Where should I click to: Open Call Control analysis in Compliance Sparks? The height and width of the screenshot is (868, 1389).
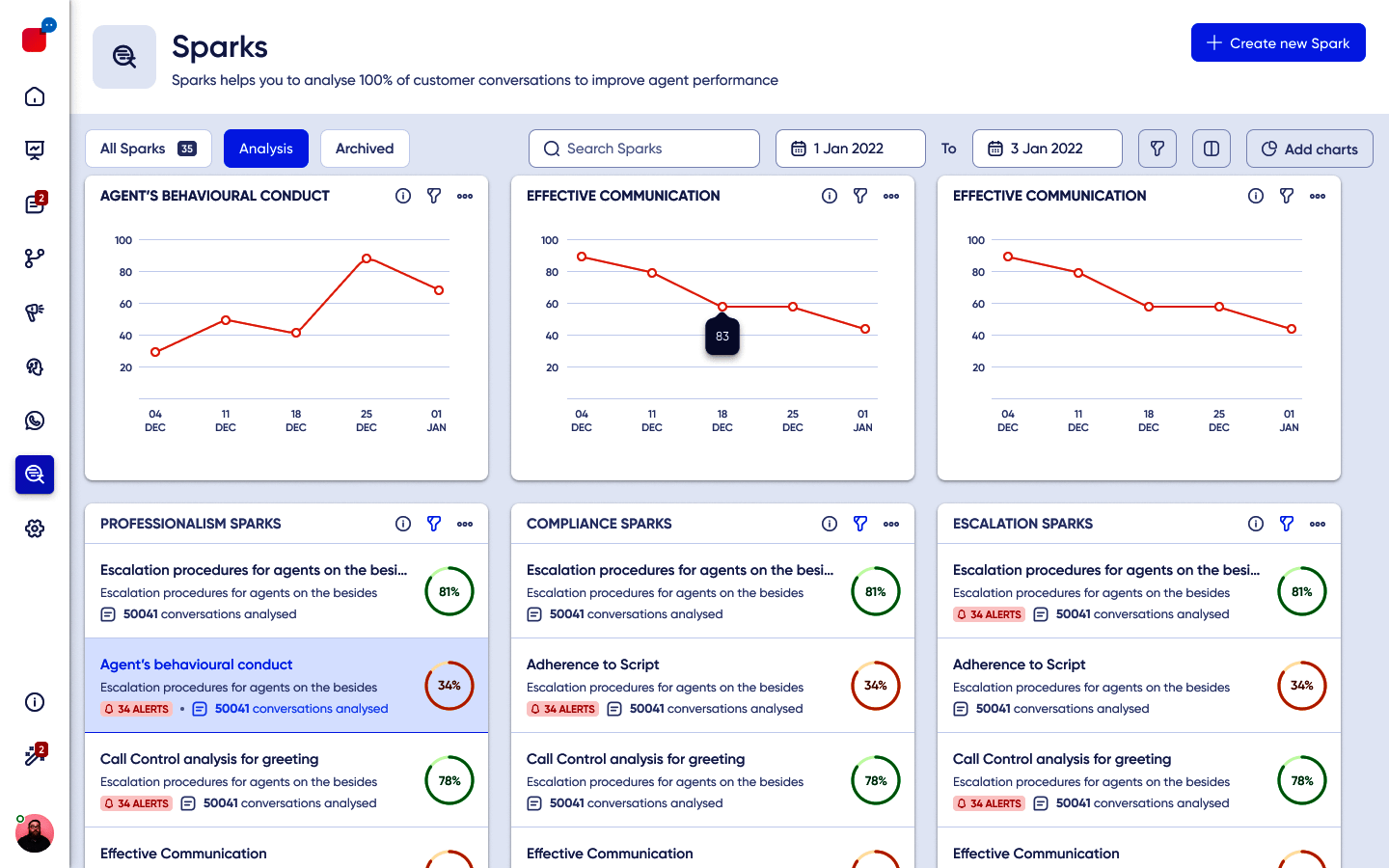point(713,780)
